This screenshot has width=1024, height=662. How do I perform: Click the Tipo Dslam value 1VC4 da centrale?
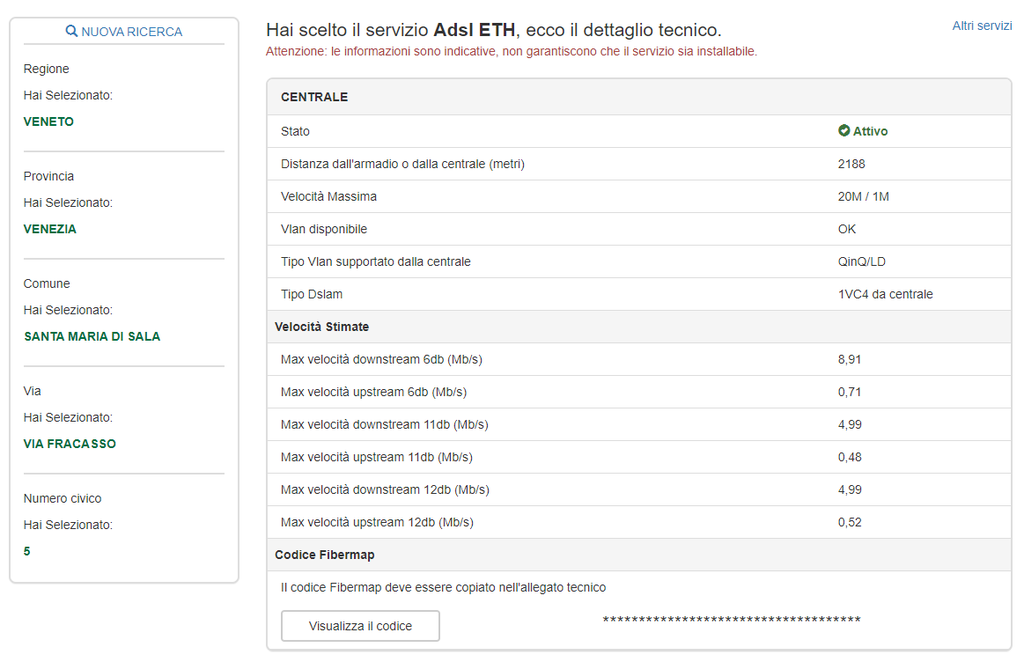885,294
